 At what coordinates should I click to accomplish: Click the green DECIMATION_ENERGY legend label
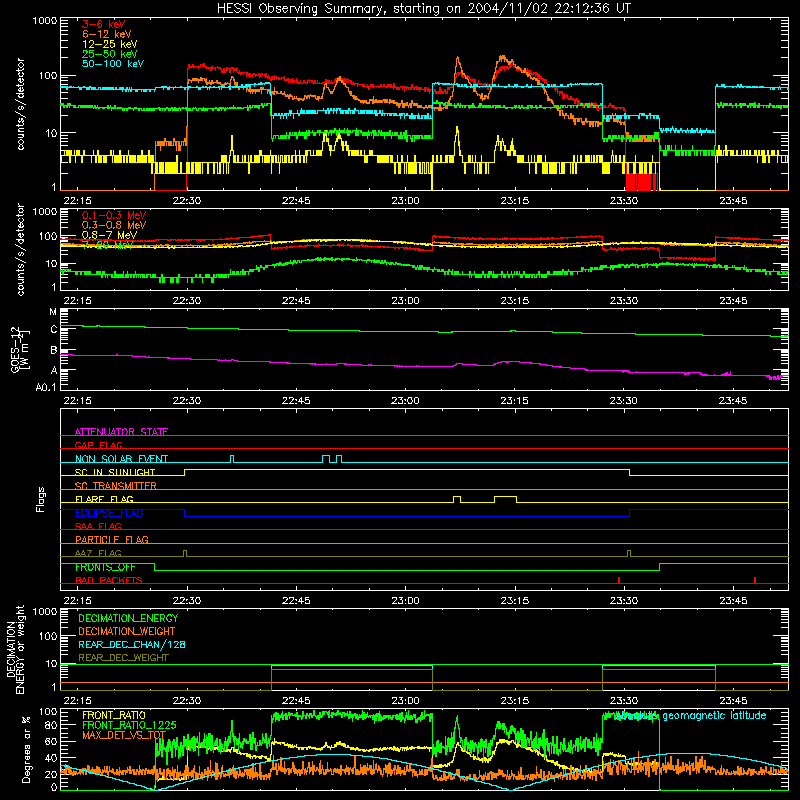point(128,618)
